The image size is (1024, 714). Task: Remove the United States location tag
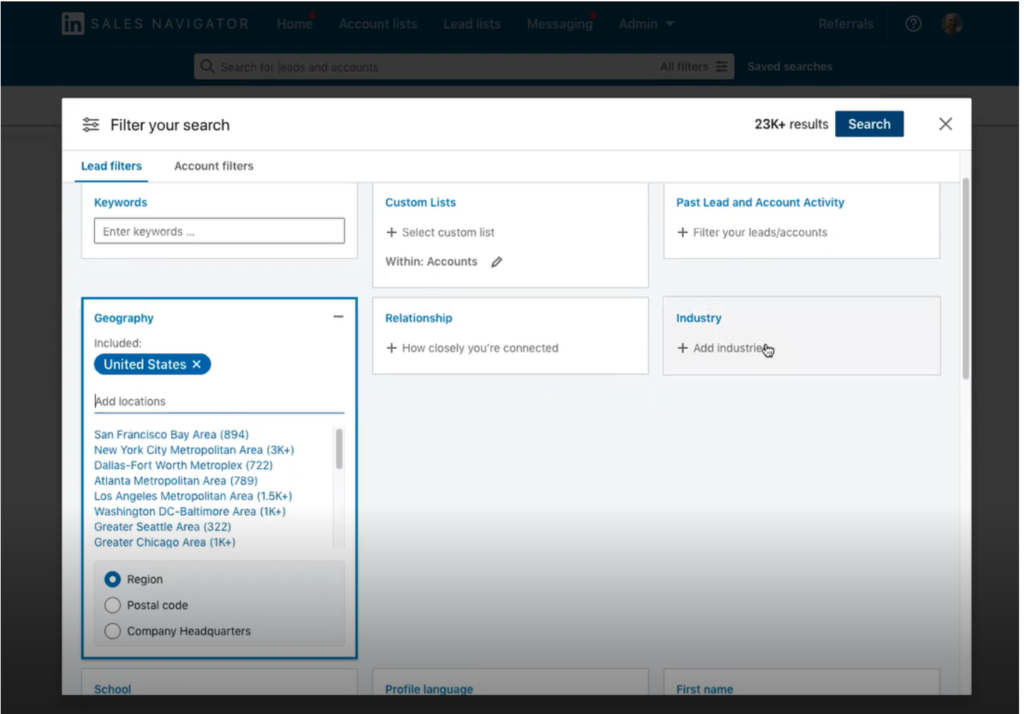(197, 365)
